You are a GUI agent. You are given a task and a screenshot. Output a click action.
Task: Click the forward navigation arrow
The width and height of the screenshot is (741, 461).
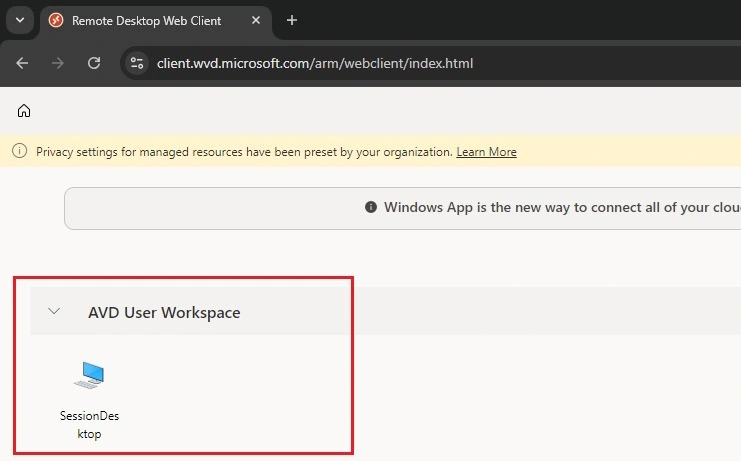(58, 63)
